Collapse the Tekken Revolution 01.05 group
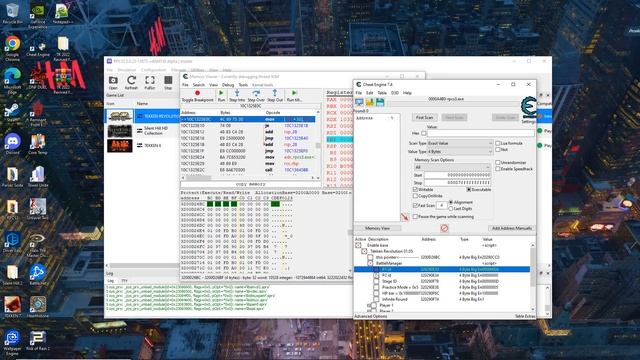The height and width of the screenshot is (360, 640). [x=364, y=251]
